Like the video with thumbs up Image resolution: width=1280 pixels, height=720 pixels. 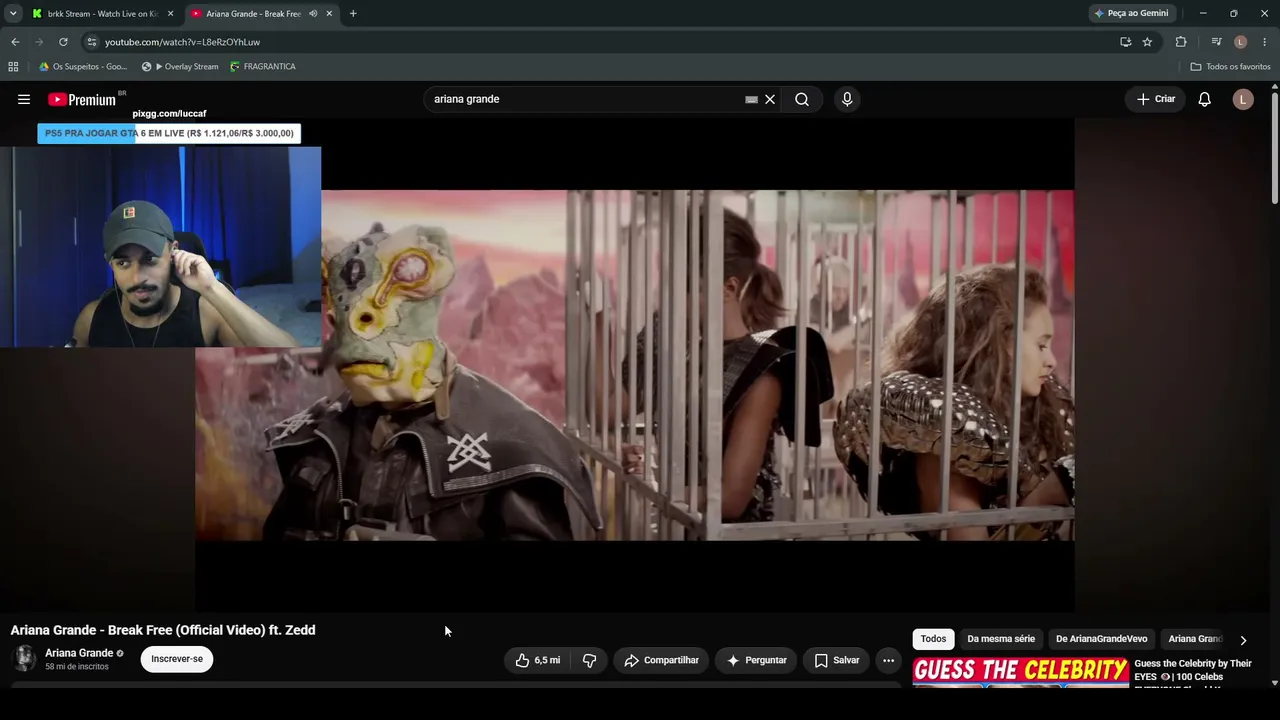click(537, 660)
